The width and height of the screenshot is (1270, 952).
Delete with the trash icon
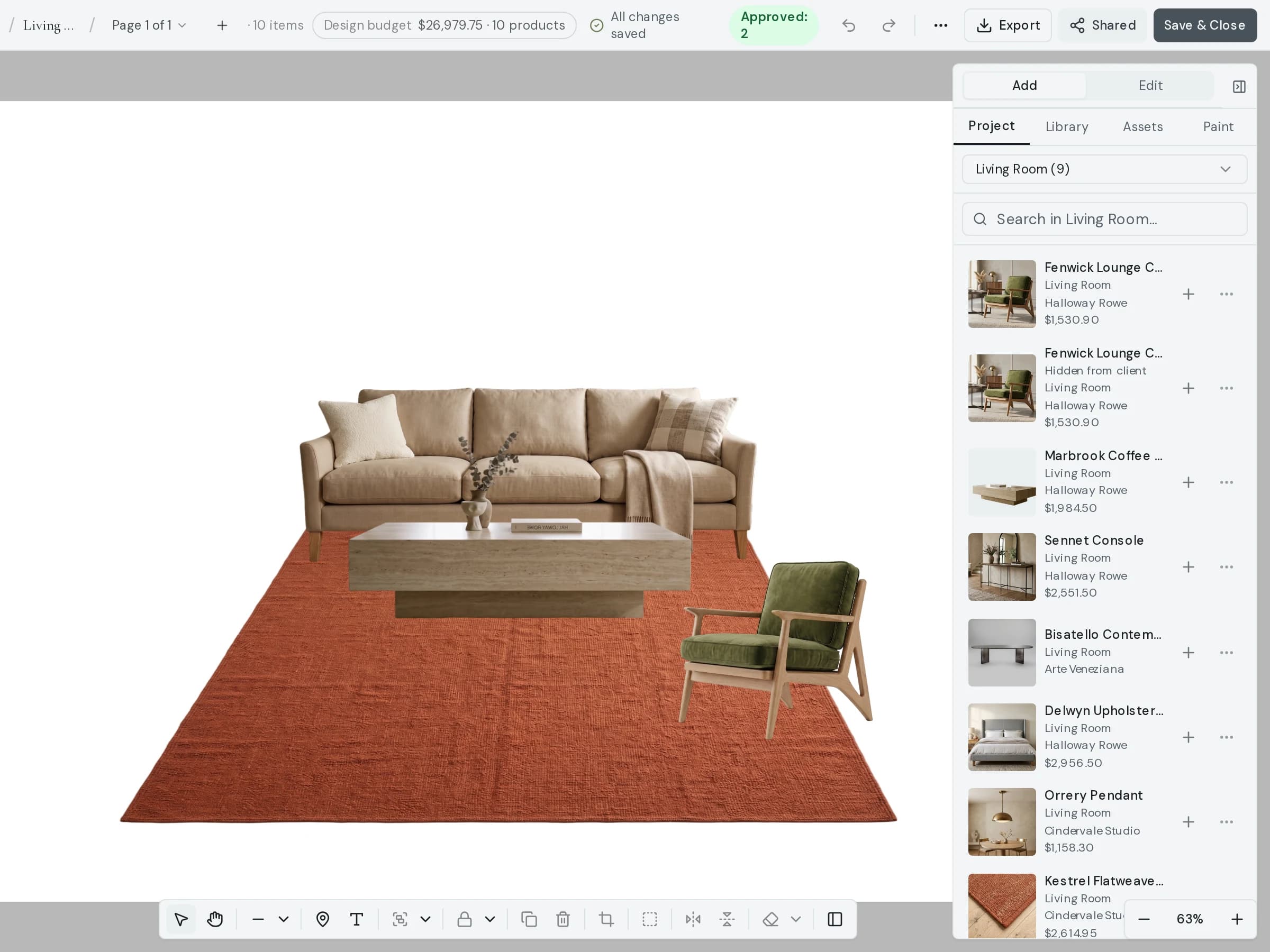(563, 919)
